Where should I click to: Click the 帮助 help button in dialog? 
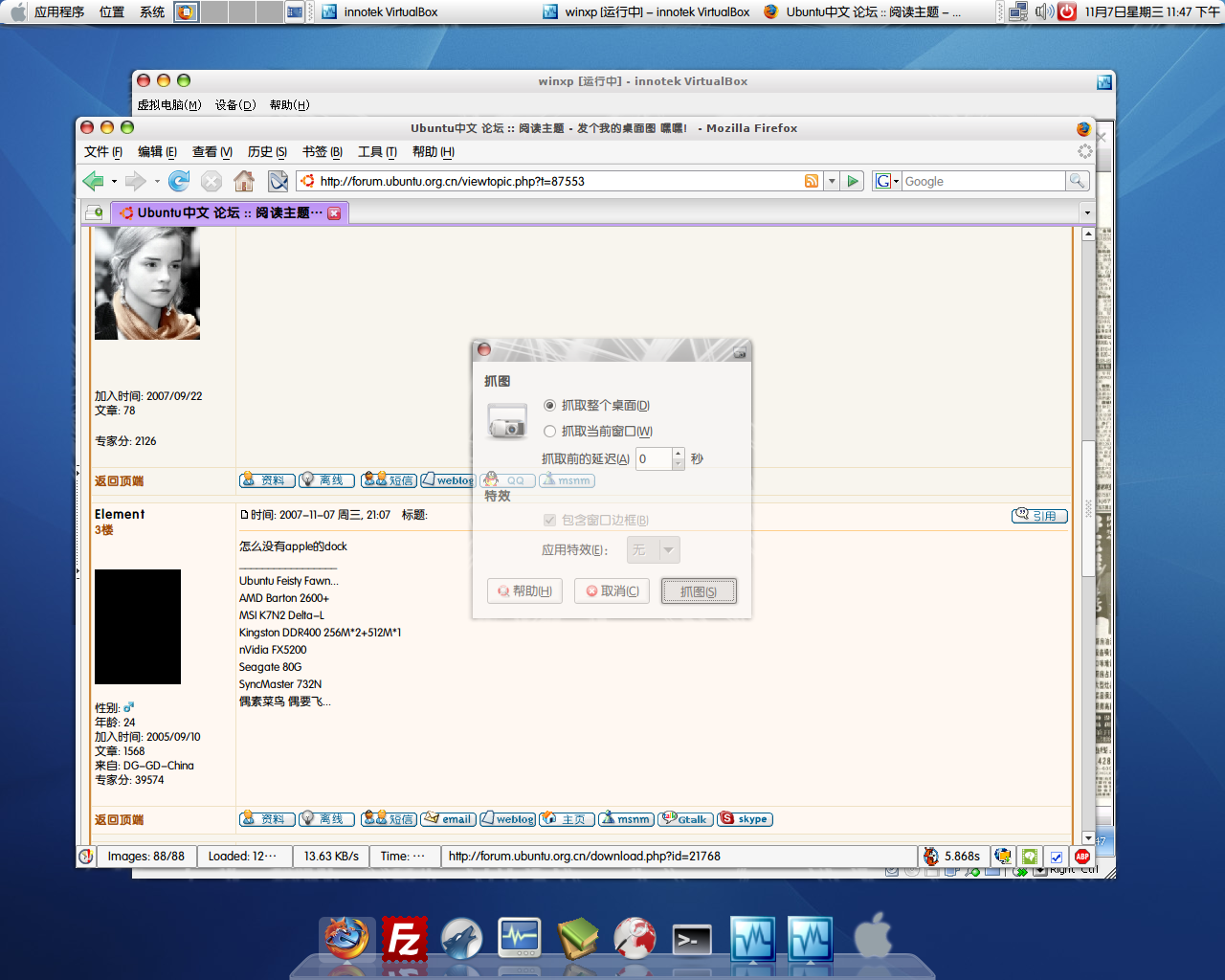point(525,591)
